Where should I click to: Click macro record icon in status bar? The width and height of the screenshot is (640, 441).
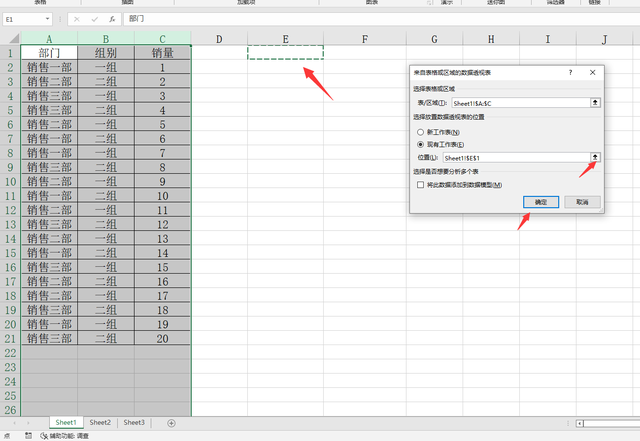tap(28, 436)
